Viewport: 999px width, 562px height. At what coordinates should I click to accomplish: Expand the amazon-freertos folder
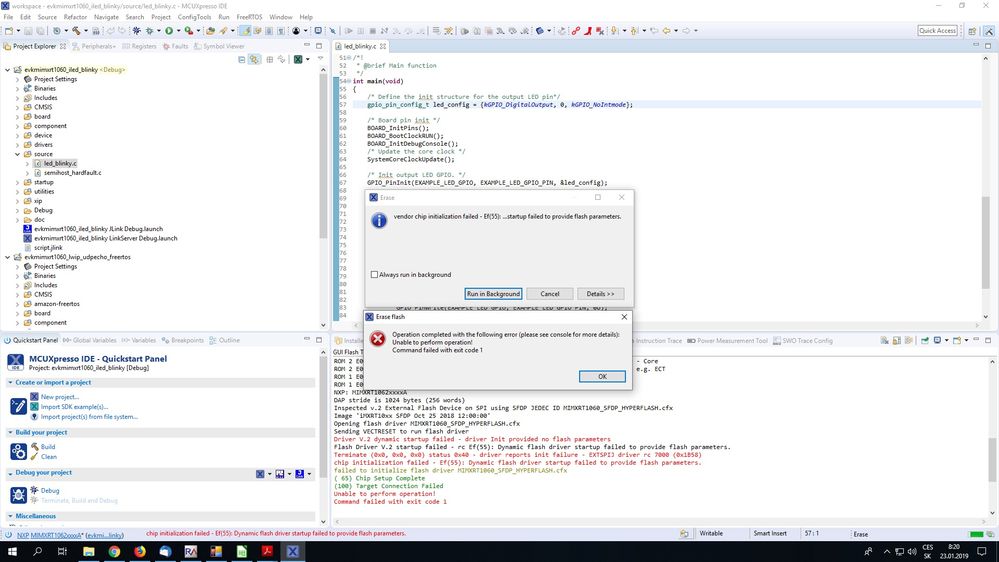click(x=18, y=304)
